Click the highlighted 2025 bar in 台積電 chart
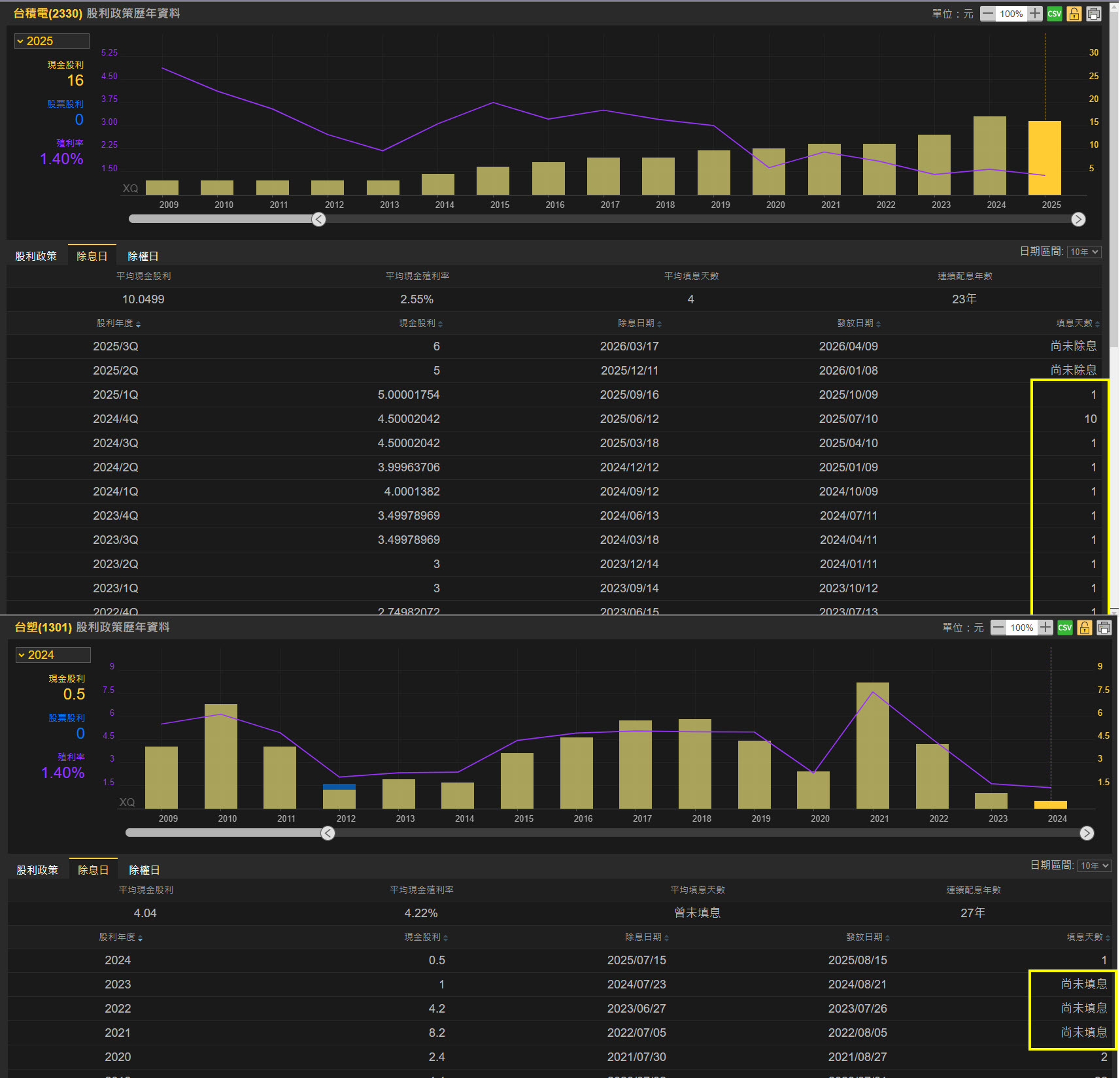Viewport: 1120px width, 1078px height. point(1044,158)
